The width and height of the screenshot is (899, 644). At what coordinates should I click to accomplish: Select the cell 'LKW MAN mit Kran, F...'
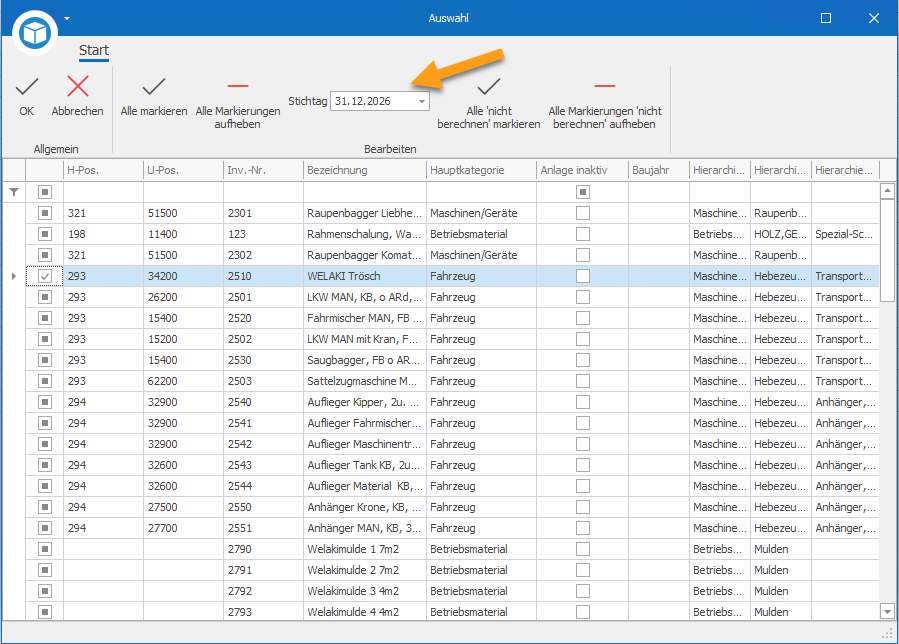(x=365, y=339)
